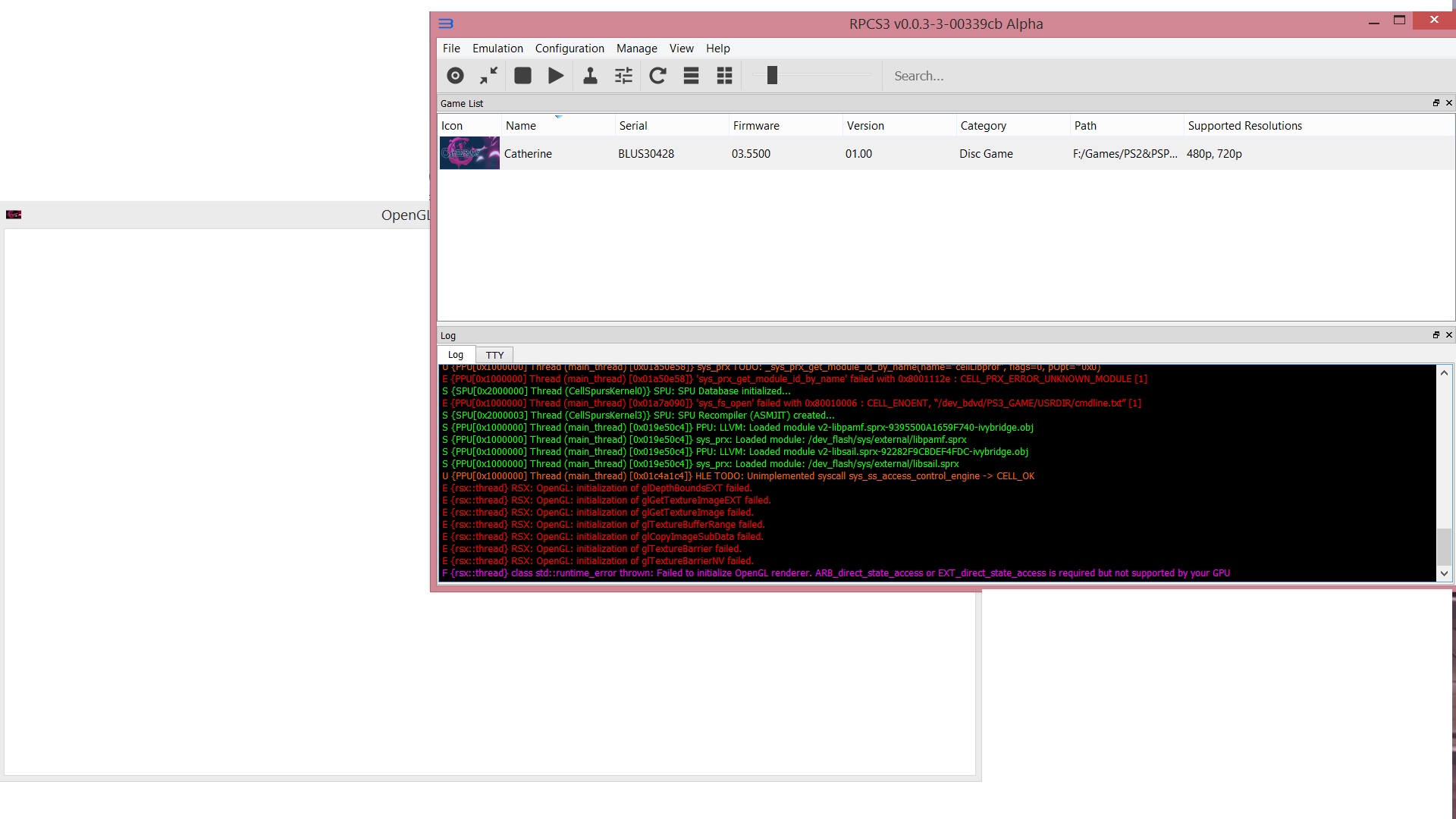Open the Manage menu

point(636,49)
